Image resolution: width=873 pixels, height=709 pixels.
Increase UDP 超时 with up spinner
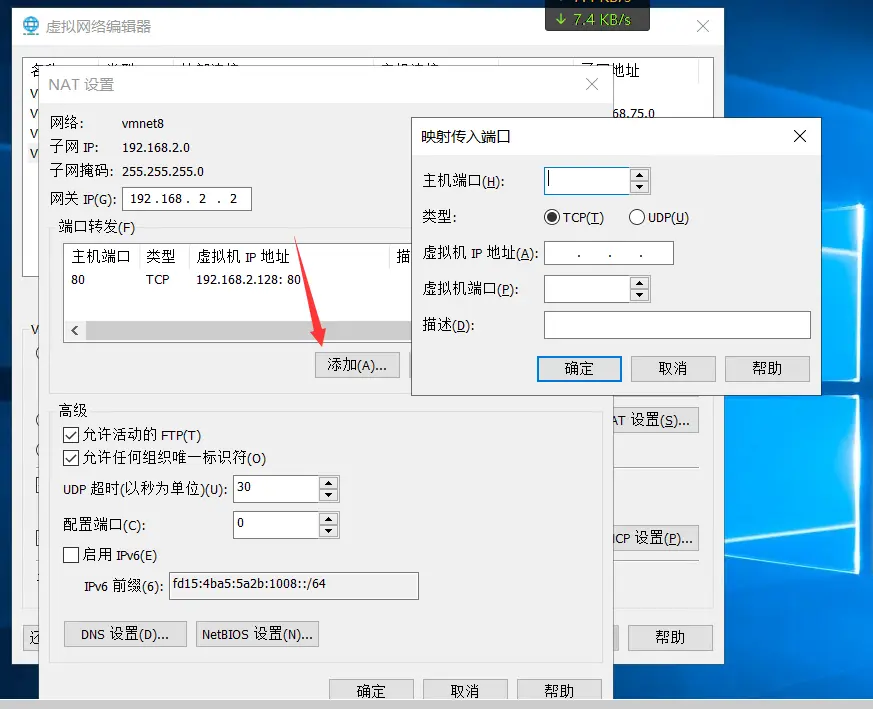coord(328,483)
